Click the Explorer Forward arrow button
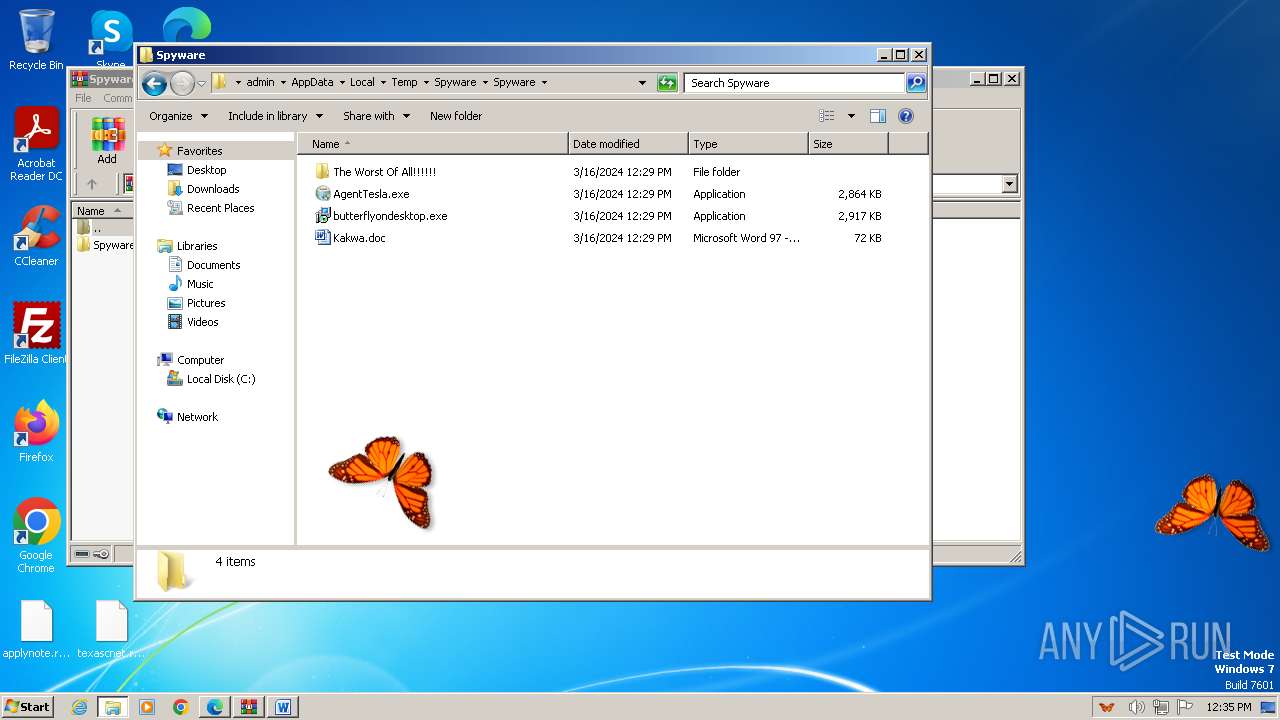 pyautogui.click(x=182, y=83)
